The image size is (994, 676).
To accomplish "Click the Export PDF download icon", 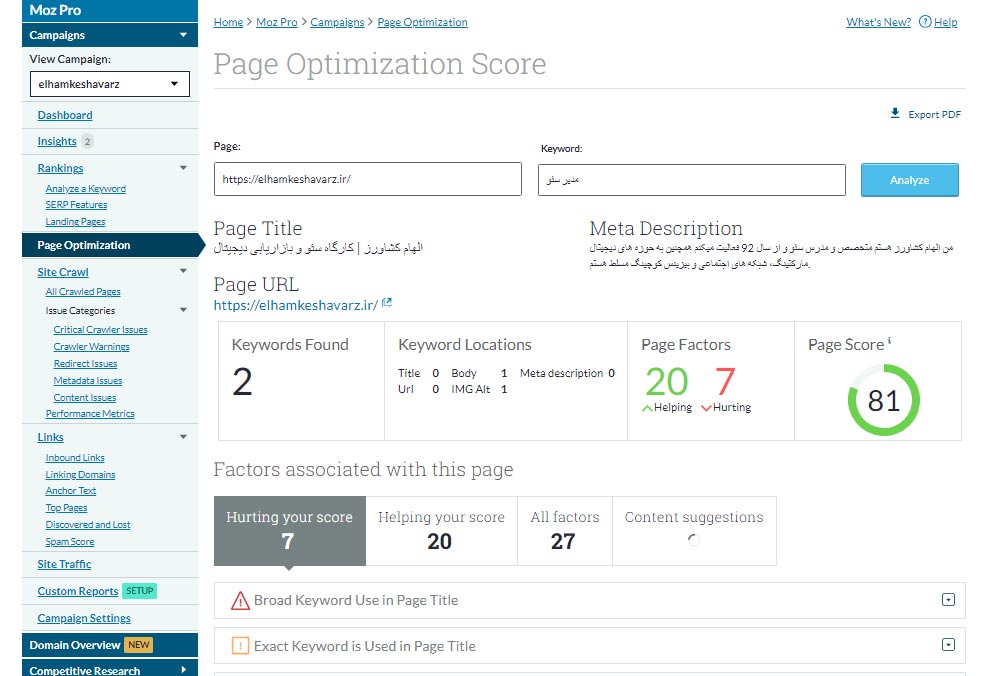I will [x=895, y=114].
